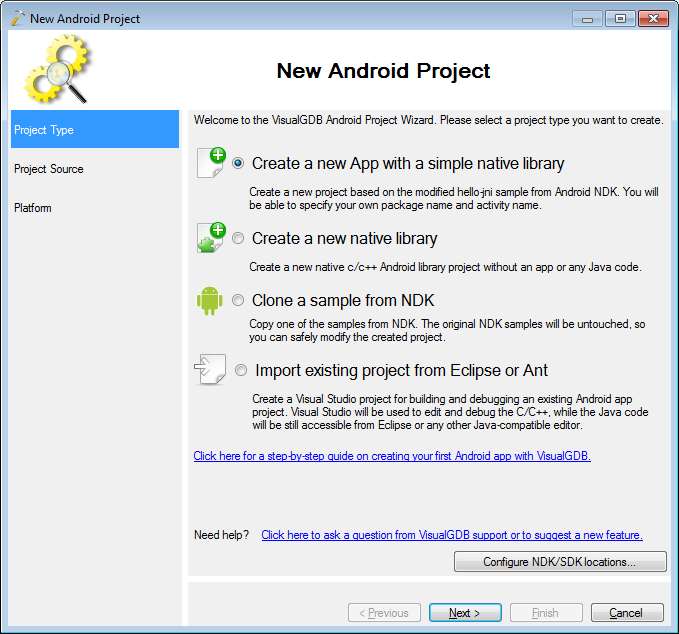Viewport: 679px width, 634px height.
Task: Click the native library puzzle-piece icon
Action: [x=211, y=237]
